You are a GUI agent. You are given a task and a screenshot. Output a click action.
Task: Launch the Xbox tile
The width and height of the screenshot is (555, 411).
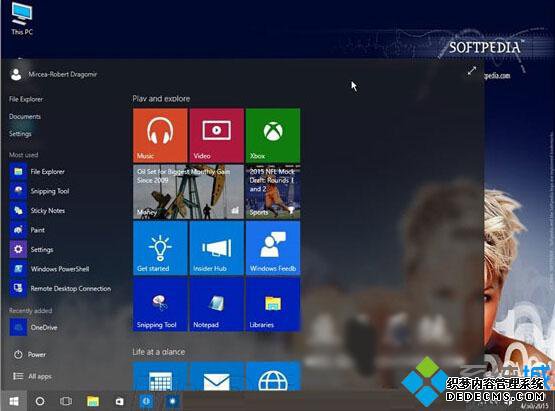273,135
